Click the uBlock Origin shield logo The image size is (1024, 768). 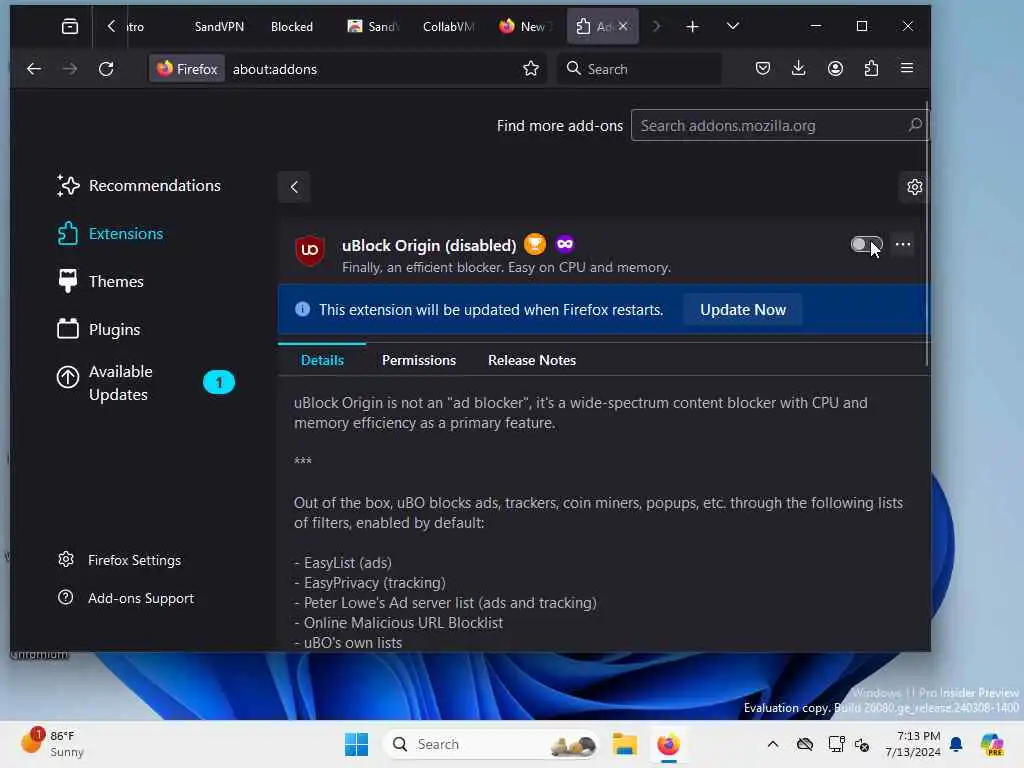click(310, 250)
